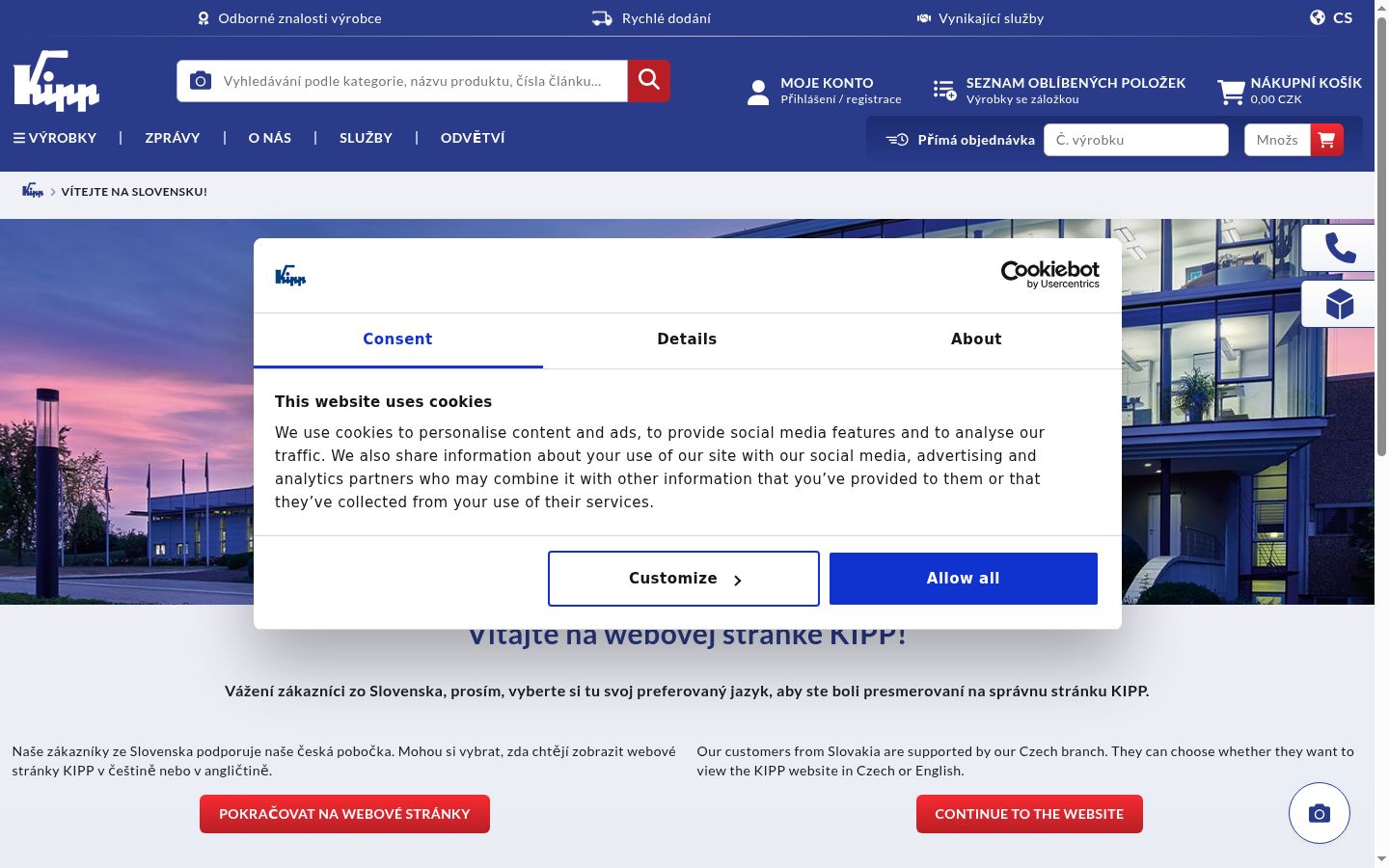Open the Výrobky hamburger menu
This screenshot has height=868, width=1389.
point(55,138)
